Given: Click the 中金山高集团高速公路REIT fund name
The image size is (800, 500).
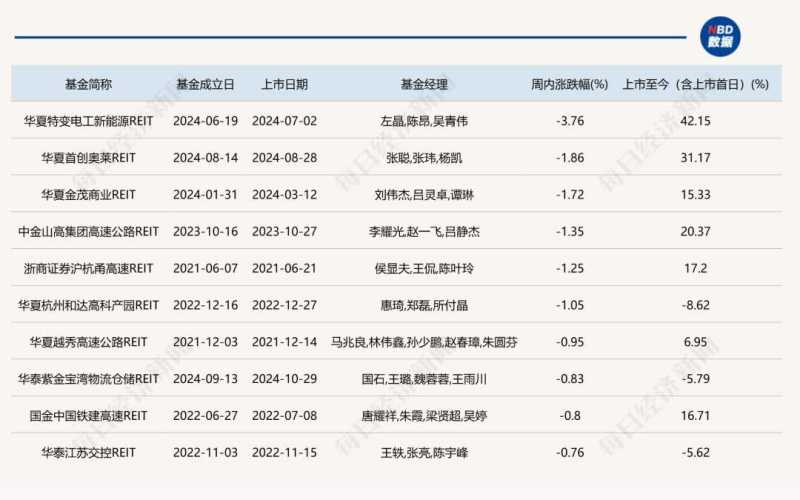Looking at the screenshot, I should tap(88, 231).
